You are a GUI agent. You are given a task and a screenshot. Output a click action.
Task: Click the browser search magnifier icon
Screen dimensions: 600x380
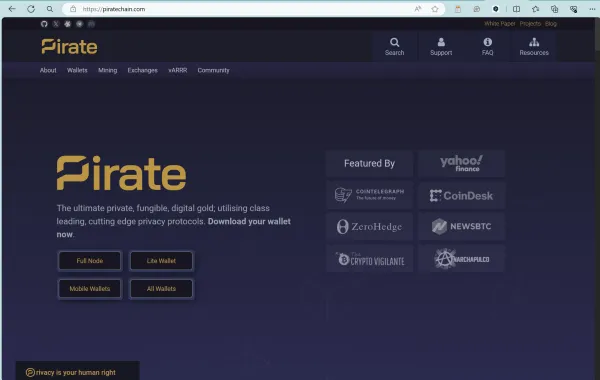pyautogui.click(x=50, y=9)
